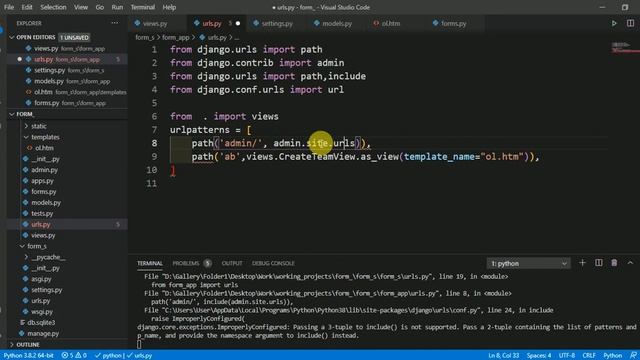Open the terminal selector dropdown 1: python

(x=529, y=263)
